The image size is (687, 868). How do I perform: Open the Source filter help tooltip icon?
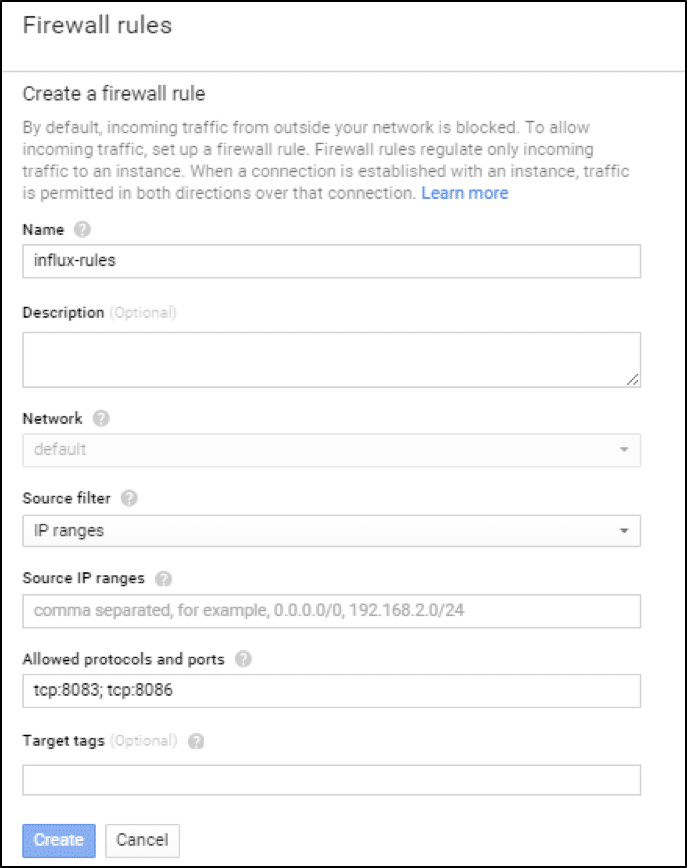129,498
